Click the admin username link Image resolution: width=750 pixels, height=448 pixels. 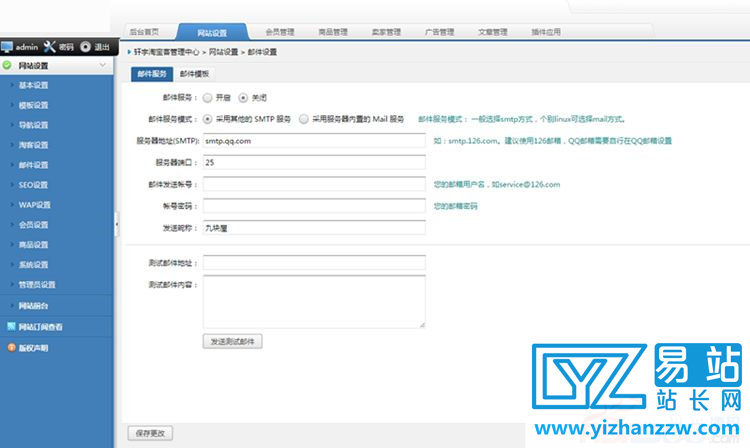tap(26, 47)
